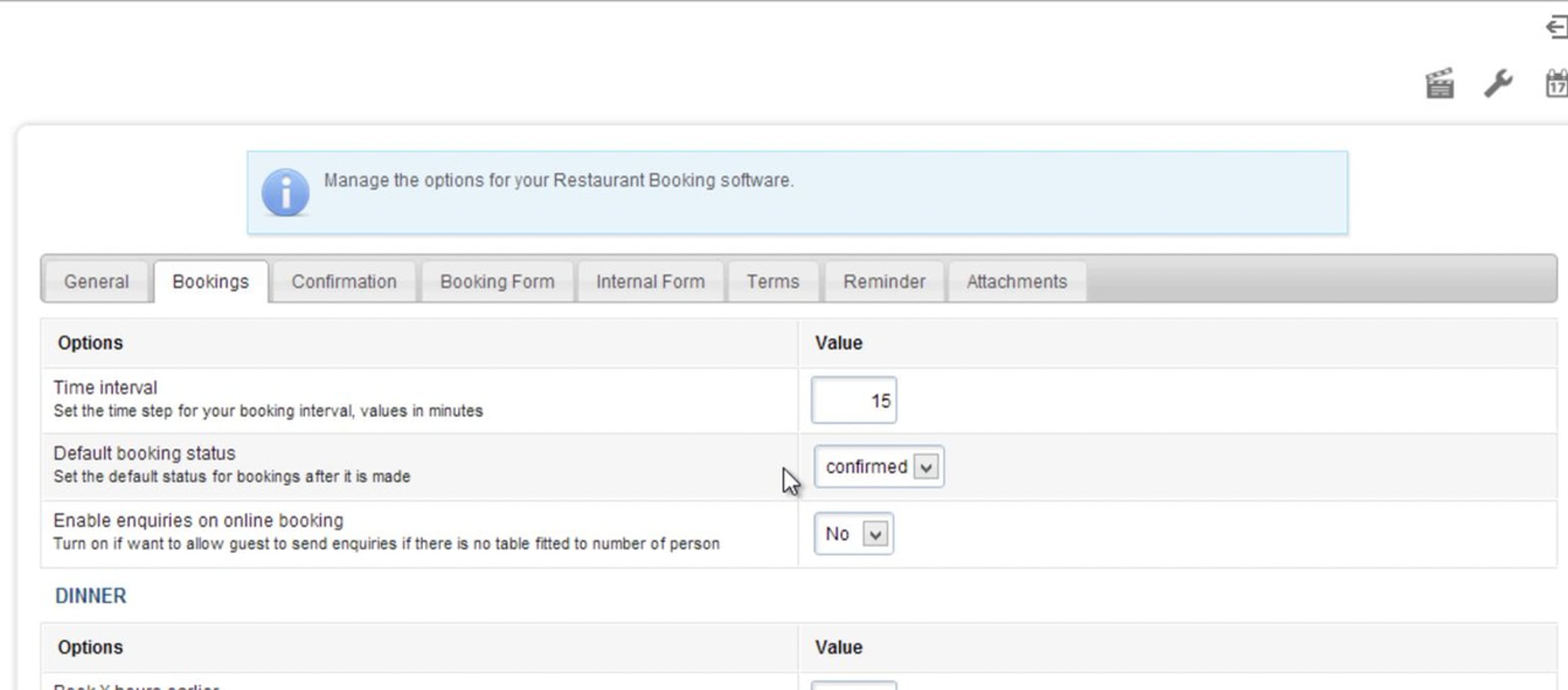Go to the Booking Form tab

pyautogui.click(x=497, y=282)
